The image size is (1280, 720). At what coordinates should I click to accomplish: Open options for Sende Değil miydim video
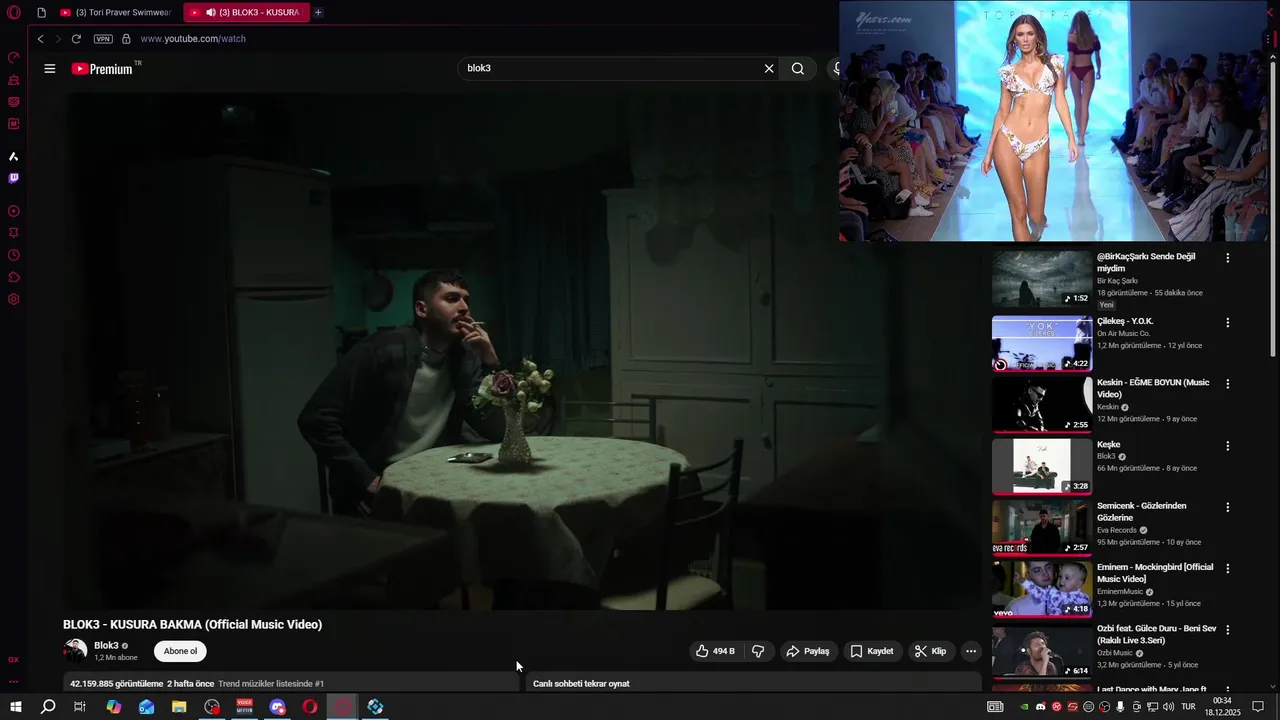tap(1228, 258)
